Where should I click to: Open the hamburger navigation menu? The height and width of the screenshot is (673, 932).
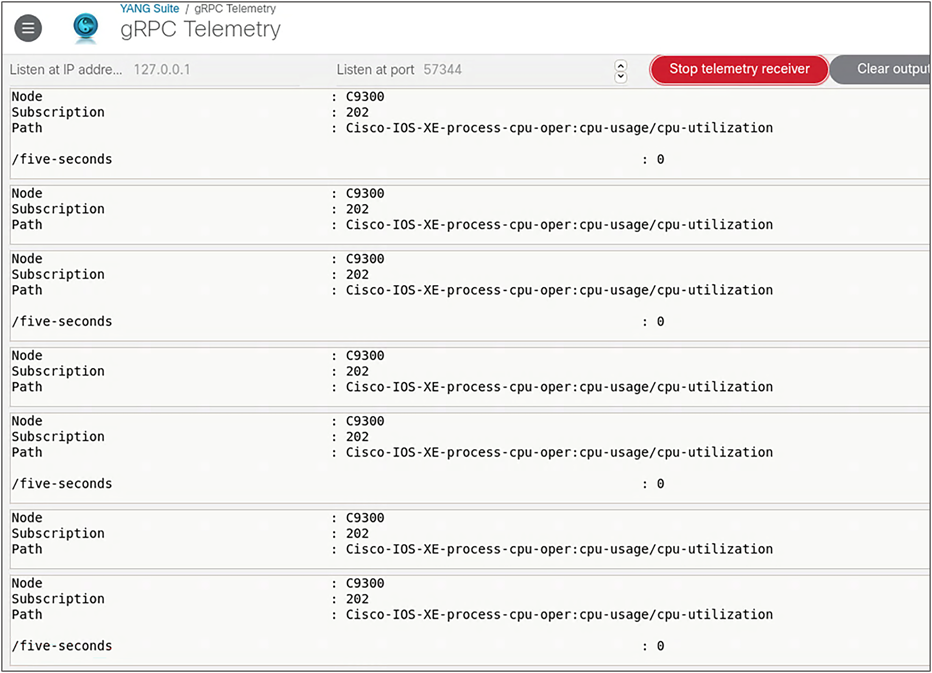tap(28, 28)
